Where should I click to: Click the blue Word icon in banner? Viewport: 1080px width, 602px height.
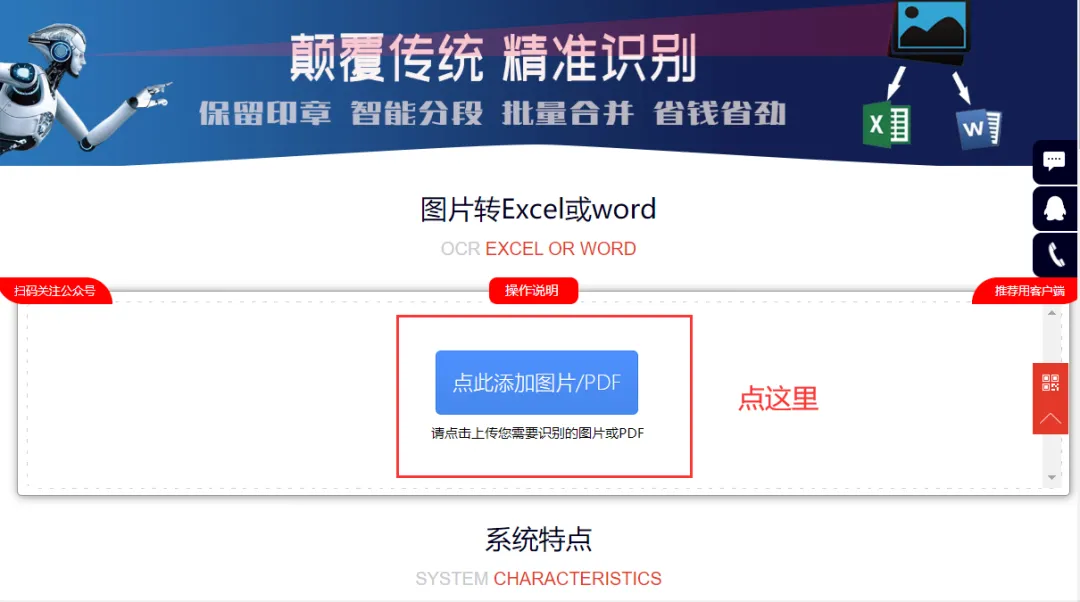pyautogui.click(x=979, y=128)
